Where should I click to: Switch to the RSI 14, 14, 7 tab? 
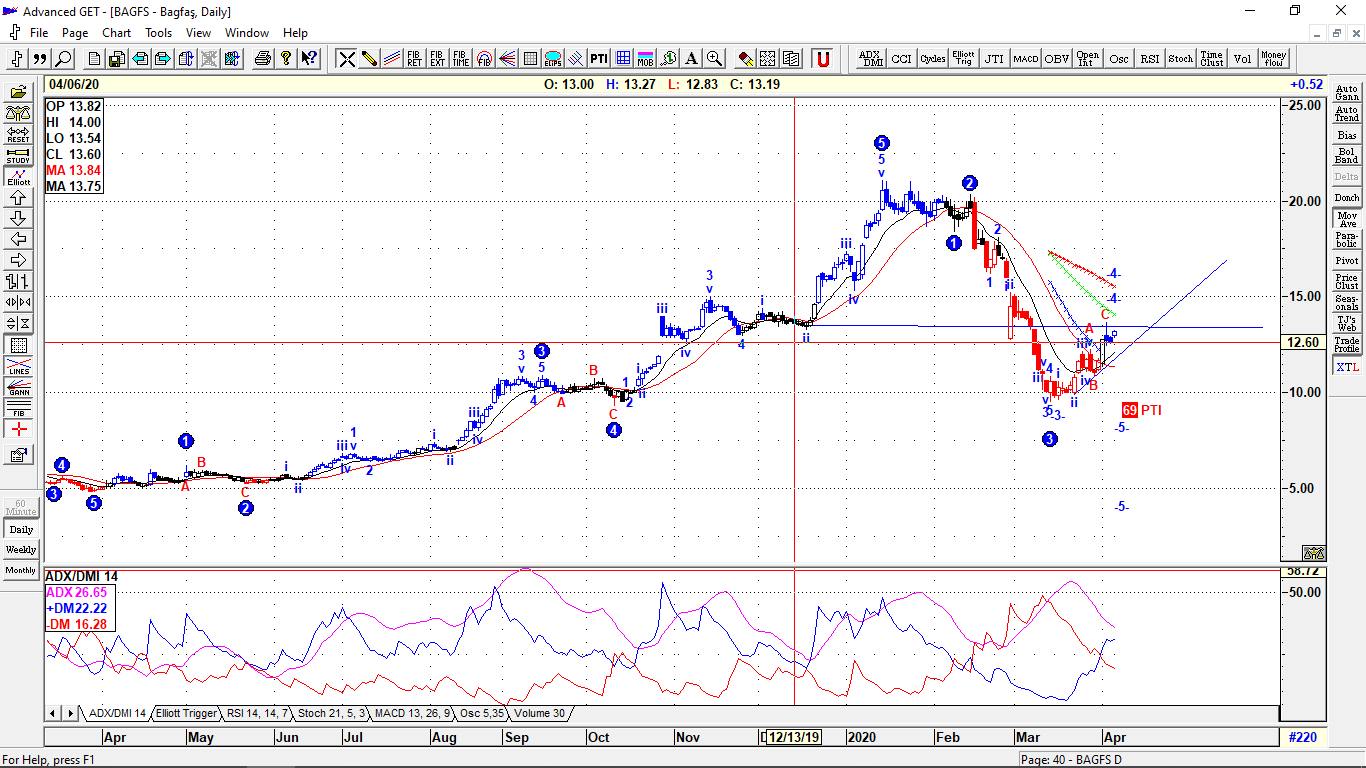pyautogui.click(x=257, y=713)
